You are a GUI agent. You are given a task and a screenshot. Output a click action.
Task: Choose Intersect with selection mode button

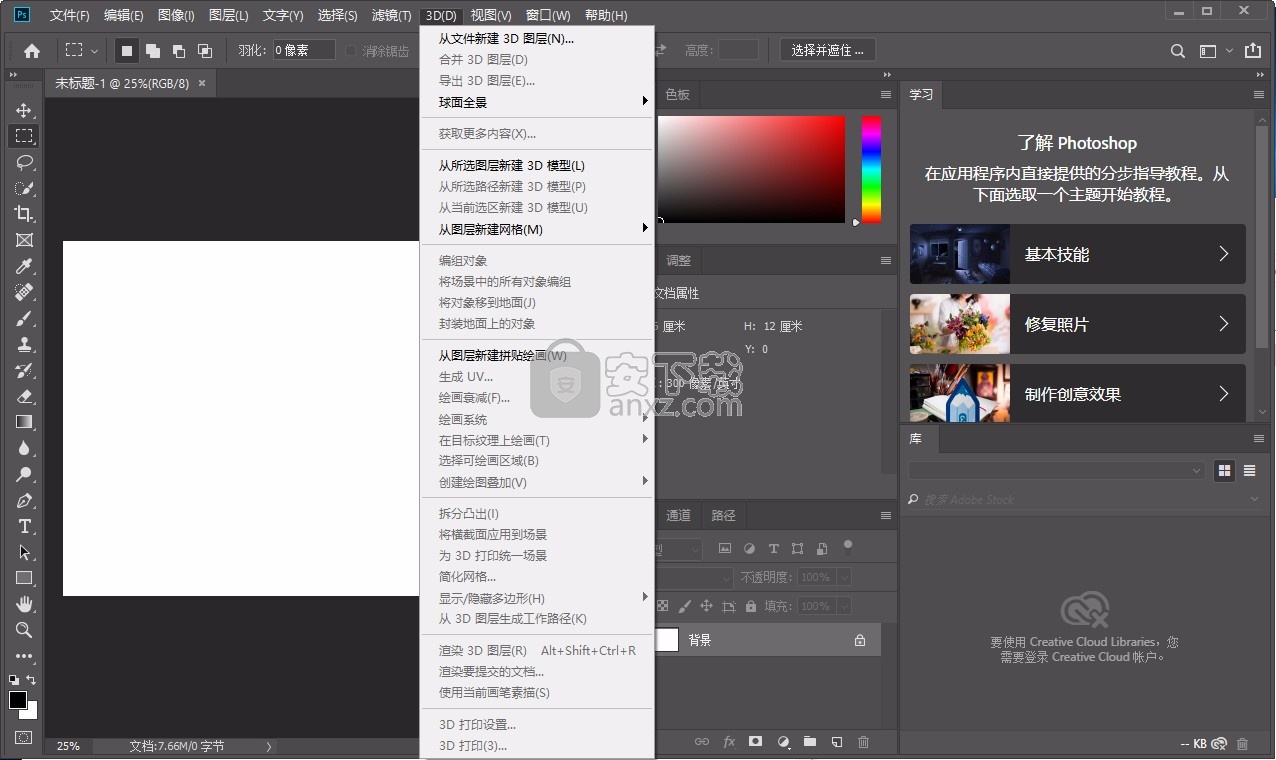click(205, 50)
